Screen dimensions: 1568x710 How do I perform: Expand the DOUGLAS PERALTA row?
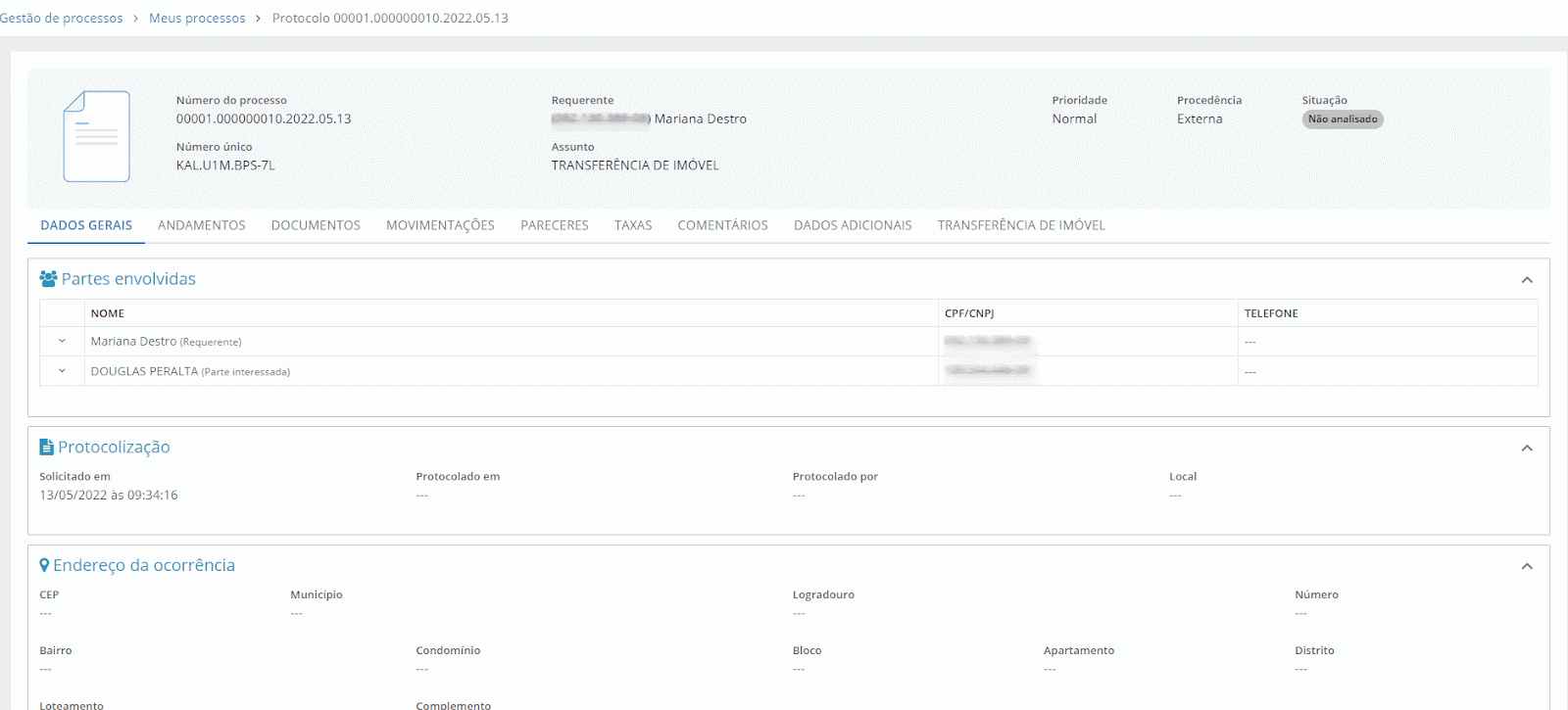62,371
